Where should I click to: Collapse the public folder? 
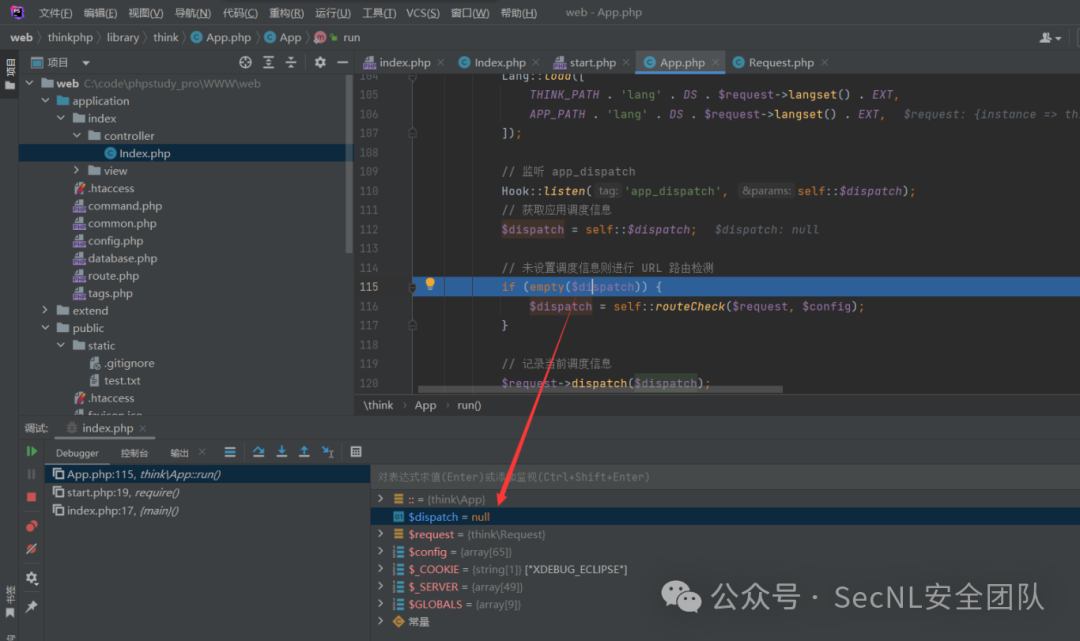[45, 328]
